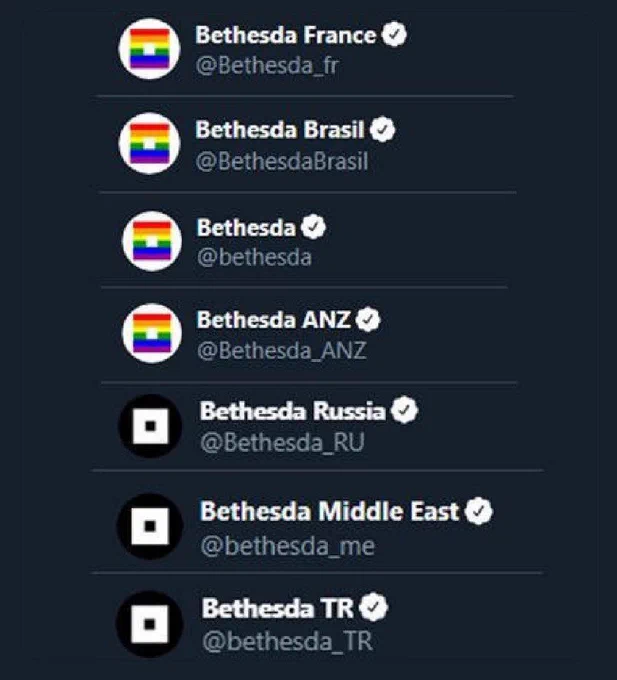
Task: Click verified badge next to Bethesda Russia
Action: 404,410
